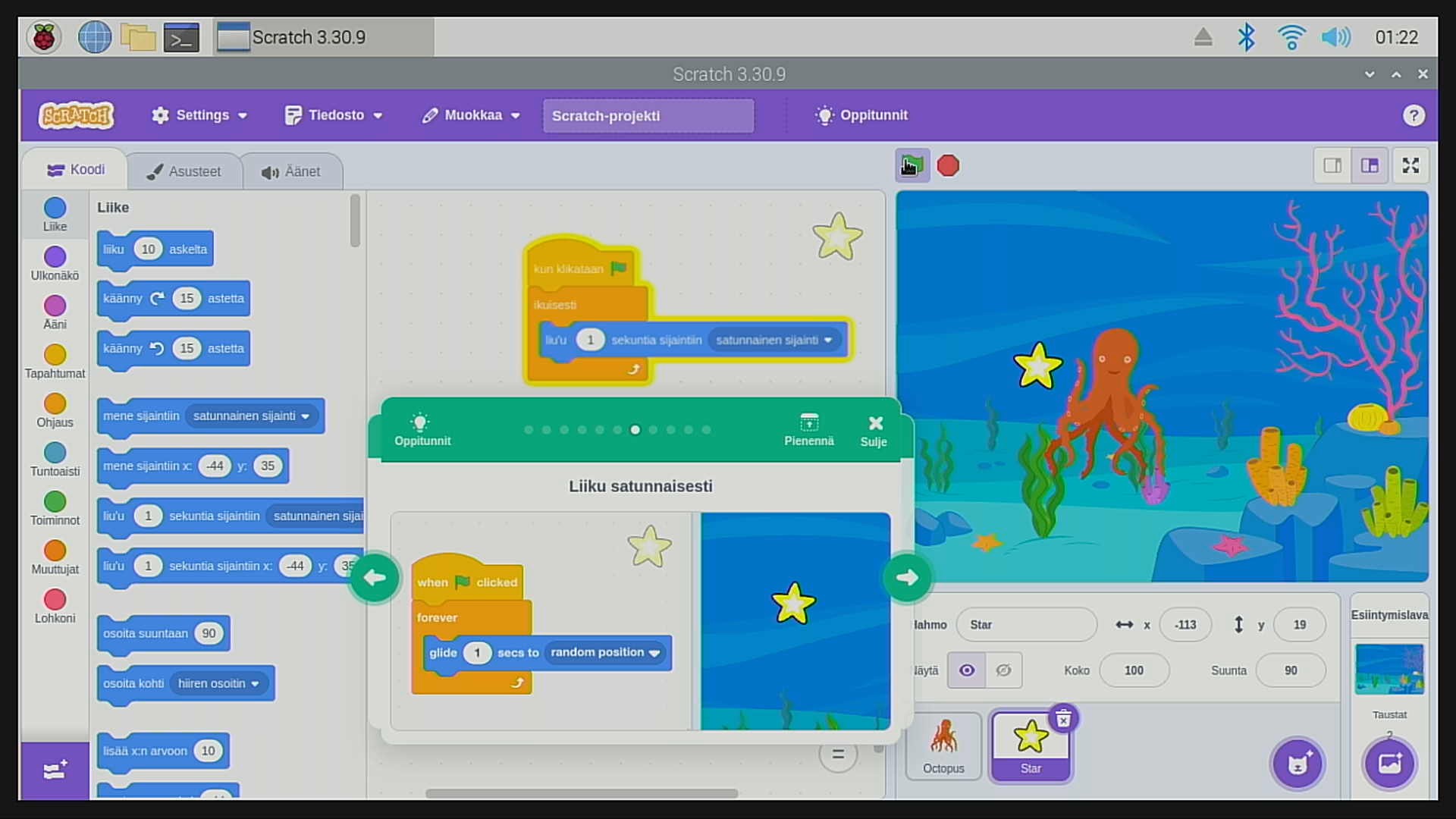Screen dimensions: 1456x819
Task: Edit the sprite x position field
Action: pyautogui.click(x=1185, y=625)
